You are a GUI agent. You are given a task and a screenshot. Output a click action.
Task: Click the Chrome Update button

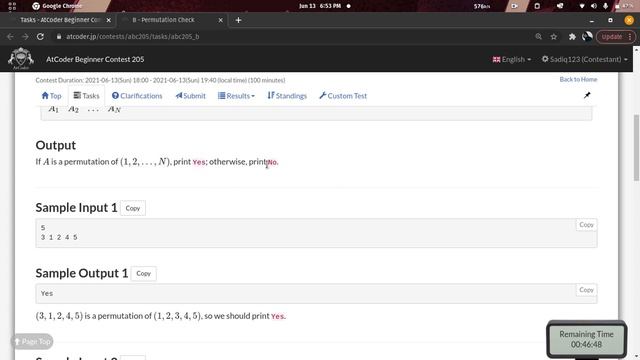point(616,37)
